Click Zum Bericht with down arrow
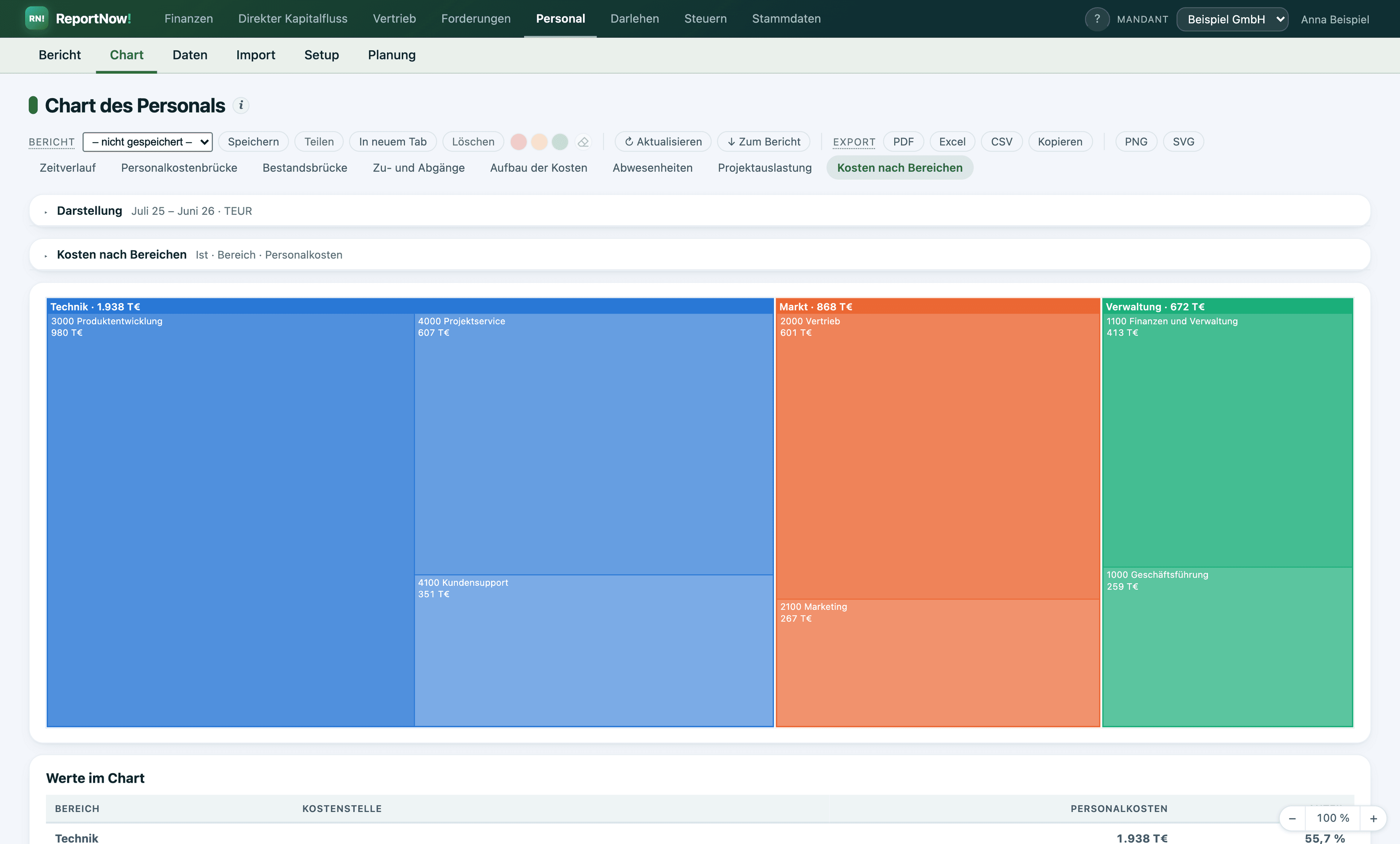 click(764, 142)
